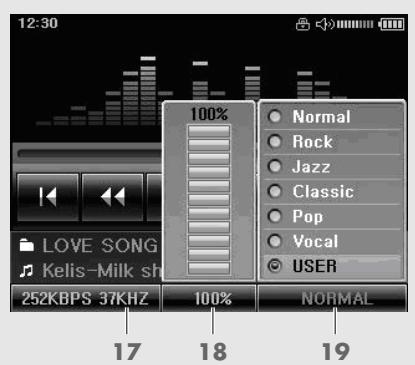415x365 pixels.
Task: Open the NORMAL equalizer status button
Action: [x=332, y=298]
